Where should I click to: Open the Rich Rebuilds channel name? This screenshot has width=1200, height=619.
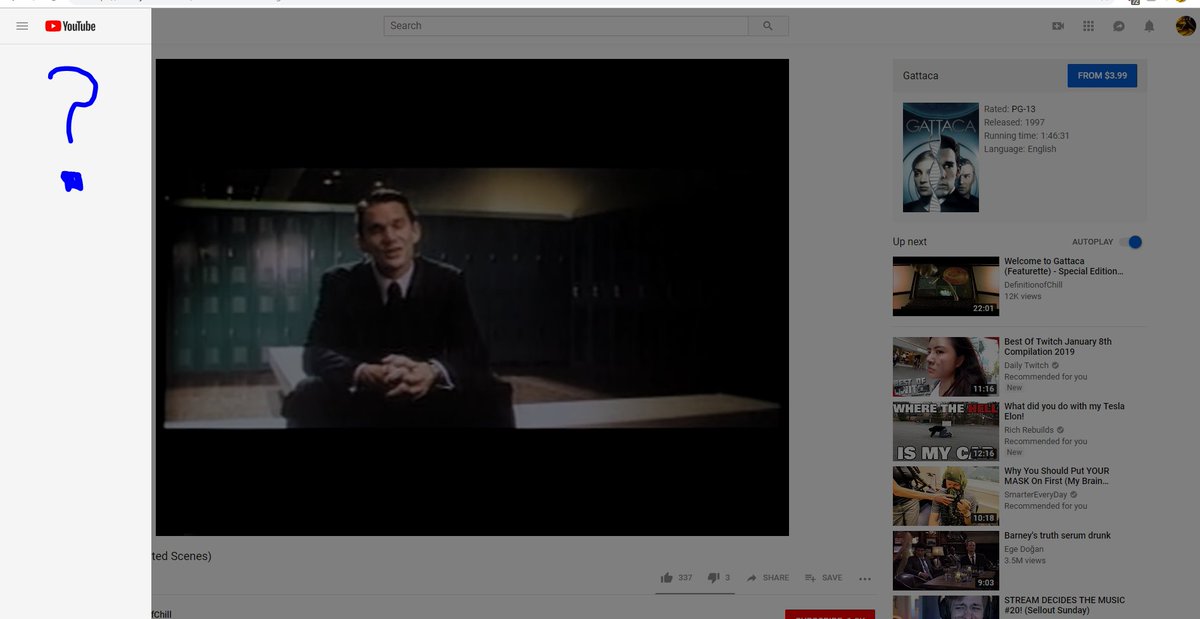click(1029, 430)
